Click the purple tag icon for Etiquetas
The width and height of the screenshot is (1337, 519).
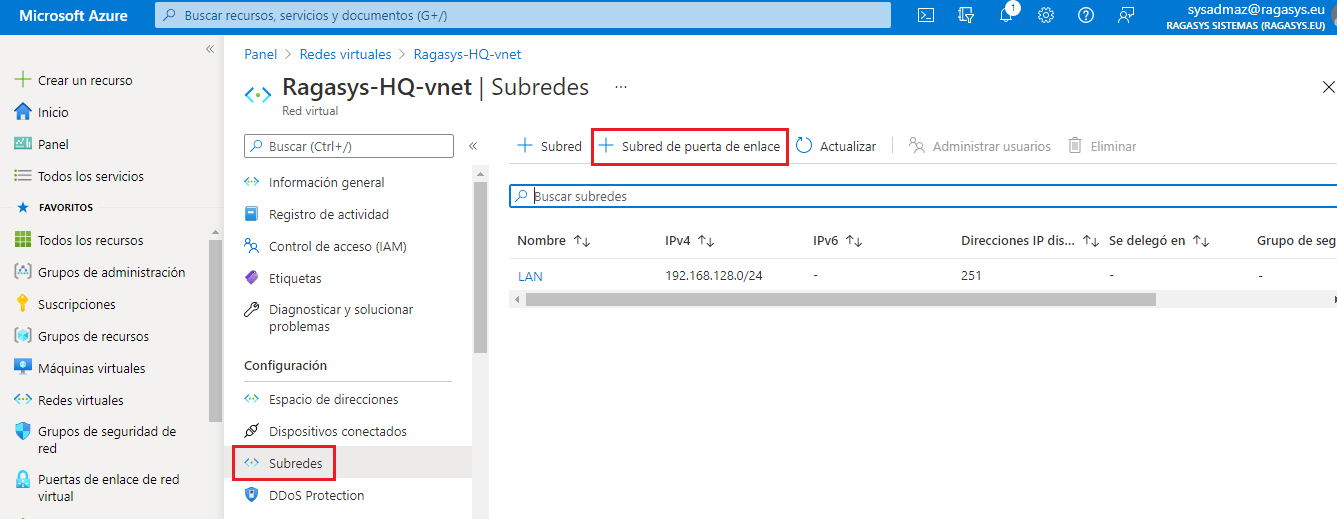[252, 278]
